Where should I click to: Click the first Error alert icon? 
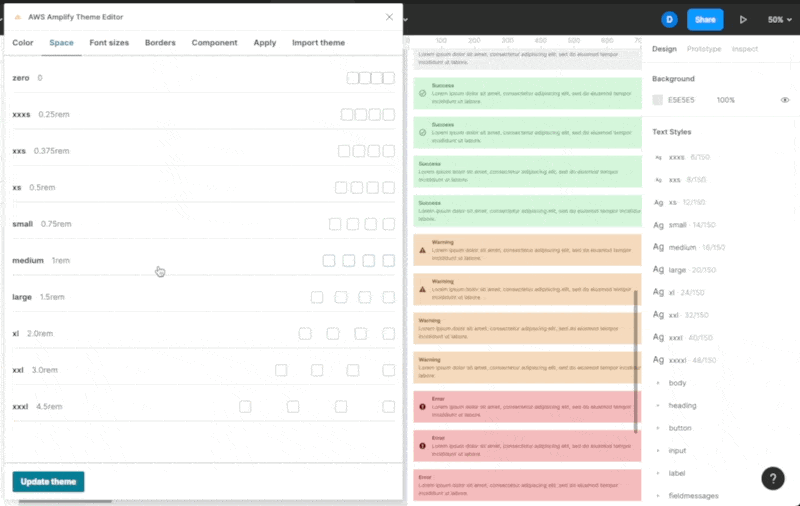coord(422,407)
